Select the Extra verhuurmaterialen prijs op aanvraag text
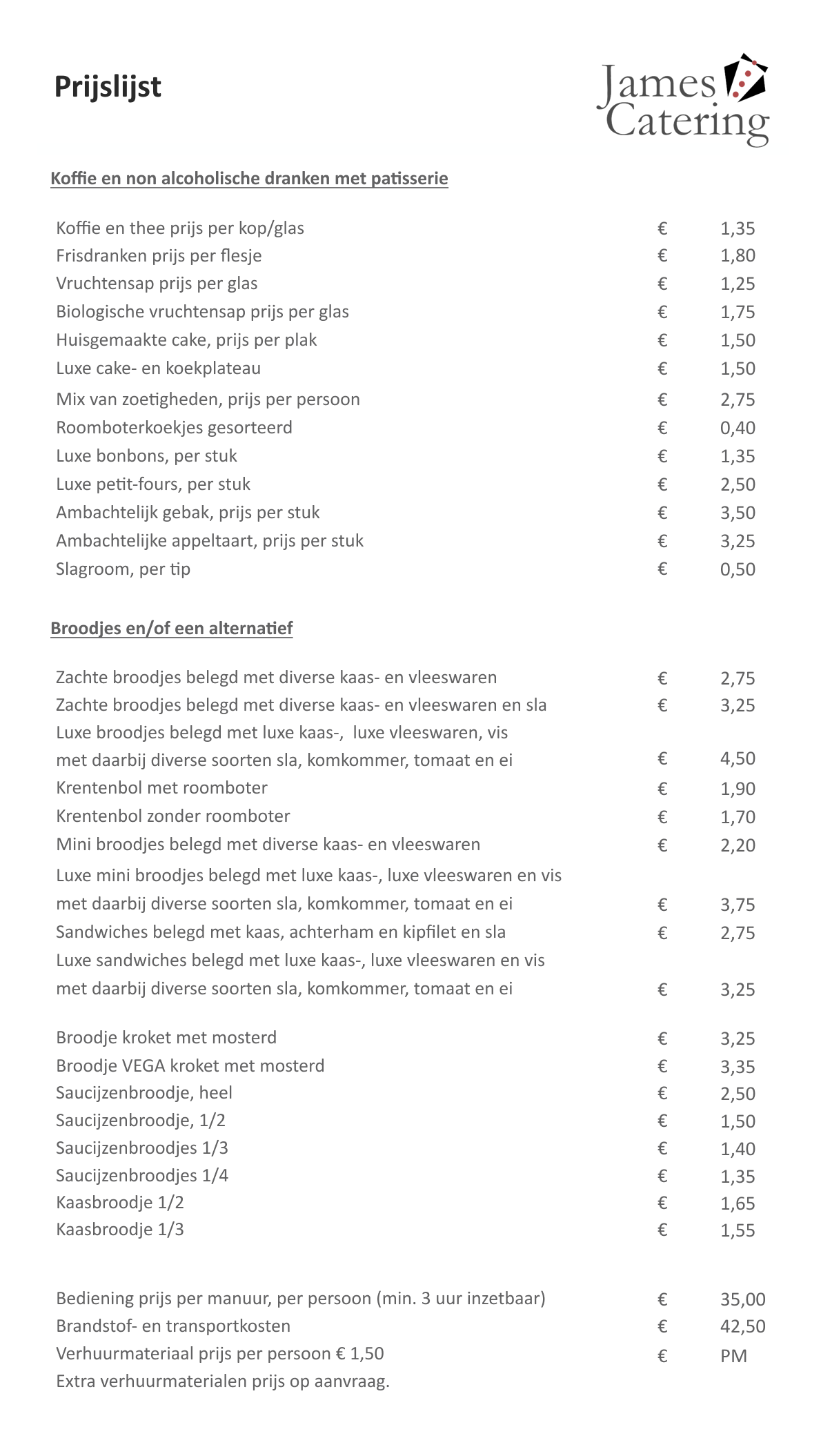Screen dimensions: 821x1456 pyautogui.click(x=222, y=1381)
